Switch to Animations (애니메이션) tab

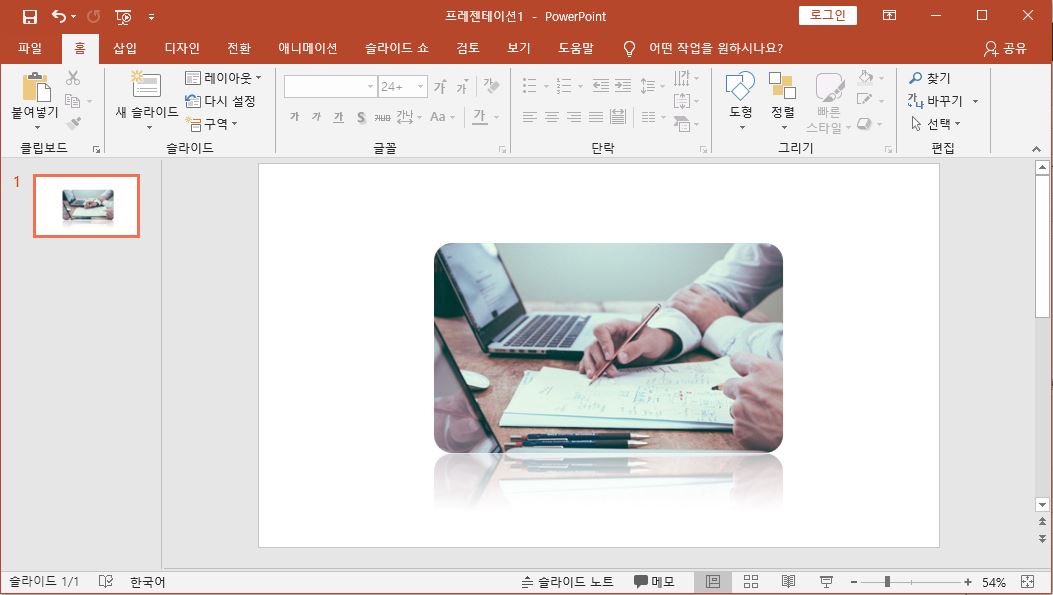pyautogui.click(x=308, y=48)
